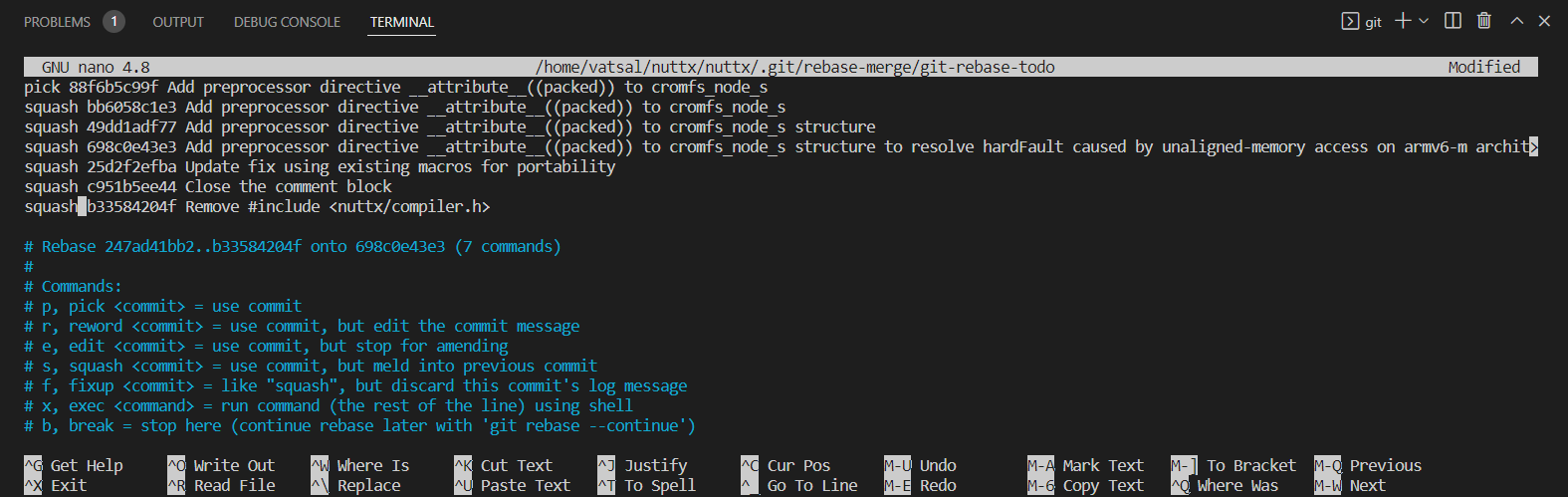The width and height of the screenshot is (1568, 497).
Task: Click the git terminal profile icon
Action: click(x=1350, y=21)
